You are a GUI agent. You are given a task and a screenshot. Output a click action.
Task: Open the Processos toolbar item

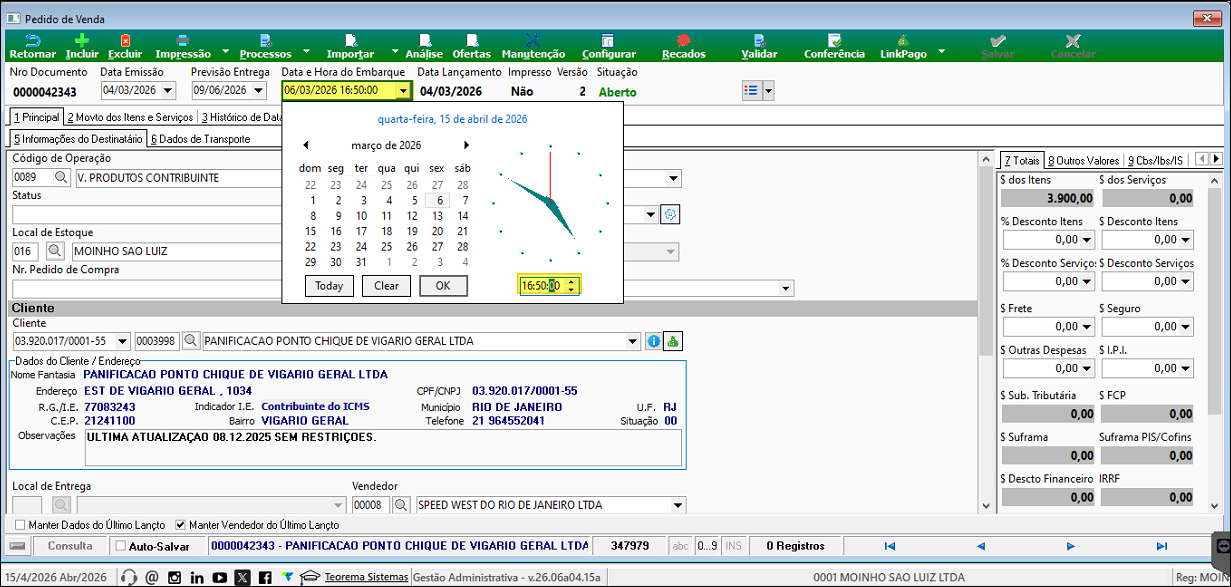[x=265, y=40]
